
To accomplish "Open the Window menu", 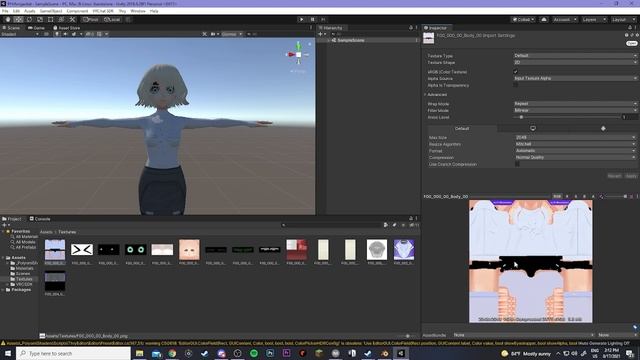I will click(138, 11).
